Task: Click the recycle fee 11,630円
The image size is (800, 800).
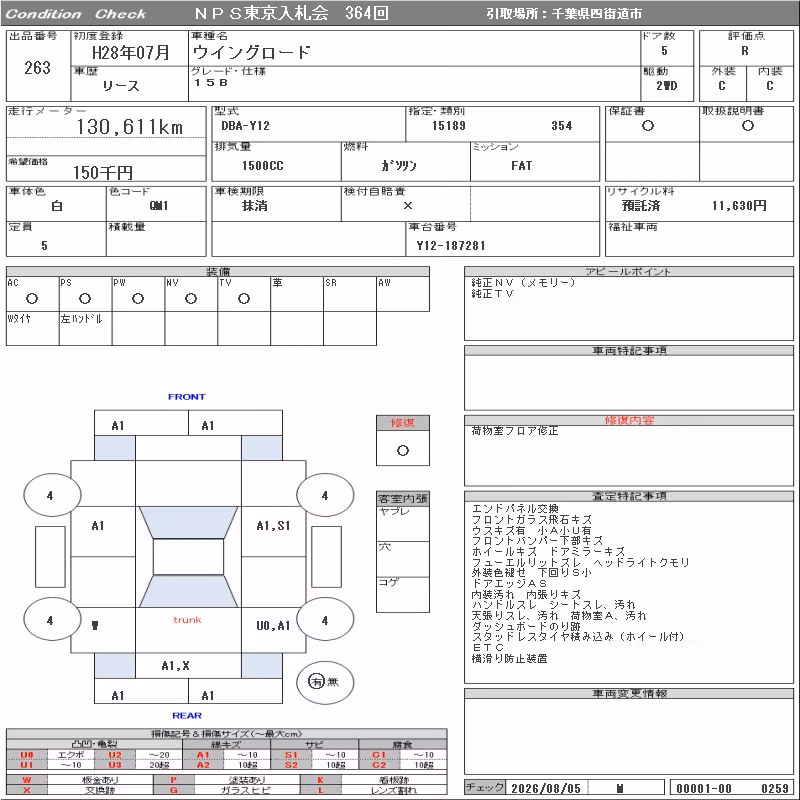Action: [x=739, y=206]
